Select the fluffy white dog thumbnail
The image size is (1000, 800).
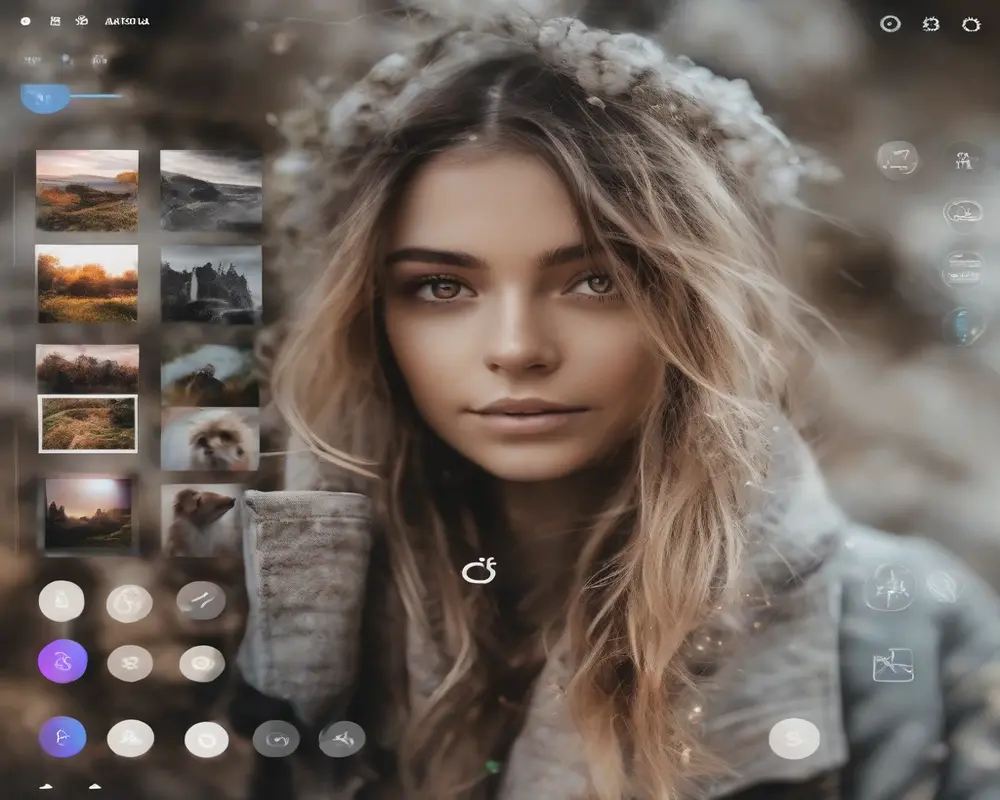(210, 440)
